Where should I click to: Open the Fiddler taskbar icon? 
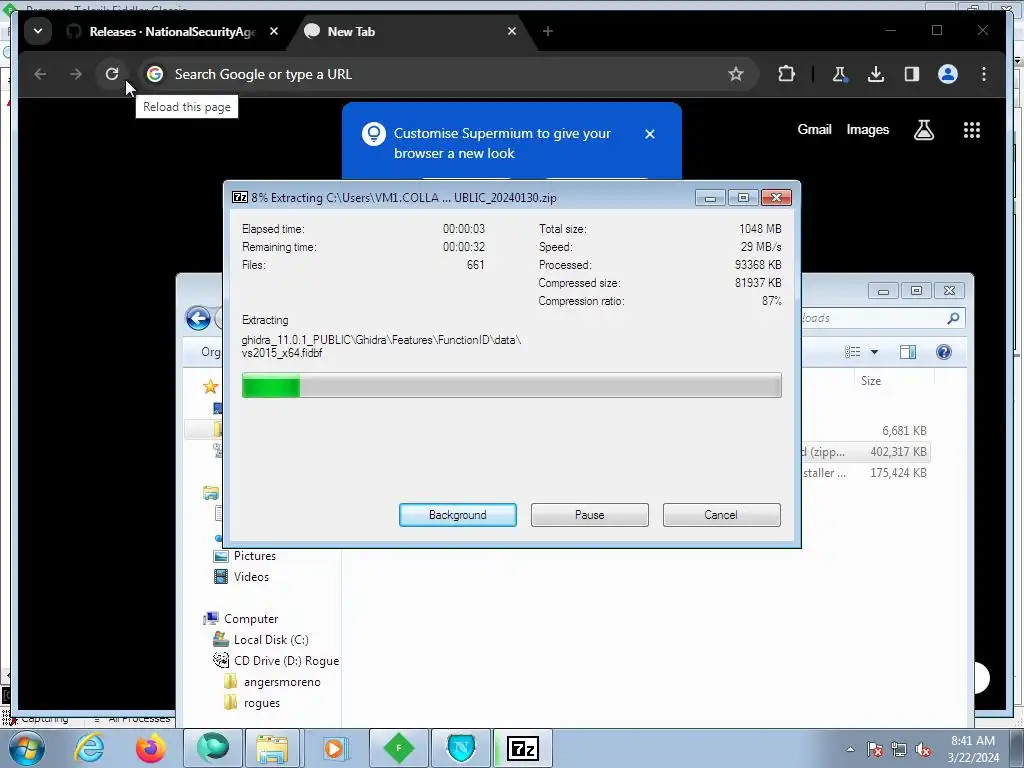pos(398,748)
